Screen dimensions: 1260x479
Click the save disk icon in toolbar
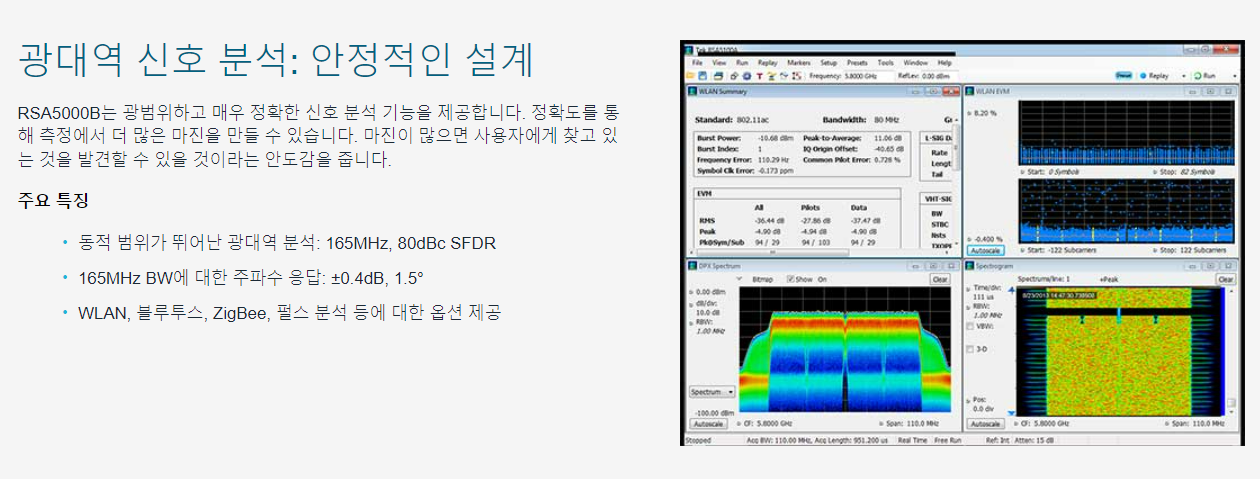[703, 76]
